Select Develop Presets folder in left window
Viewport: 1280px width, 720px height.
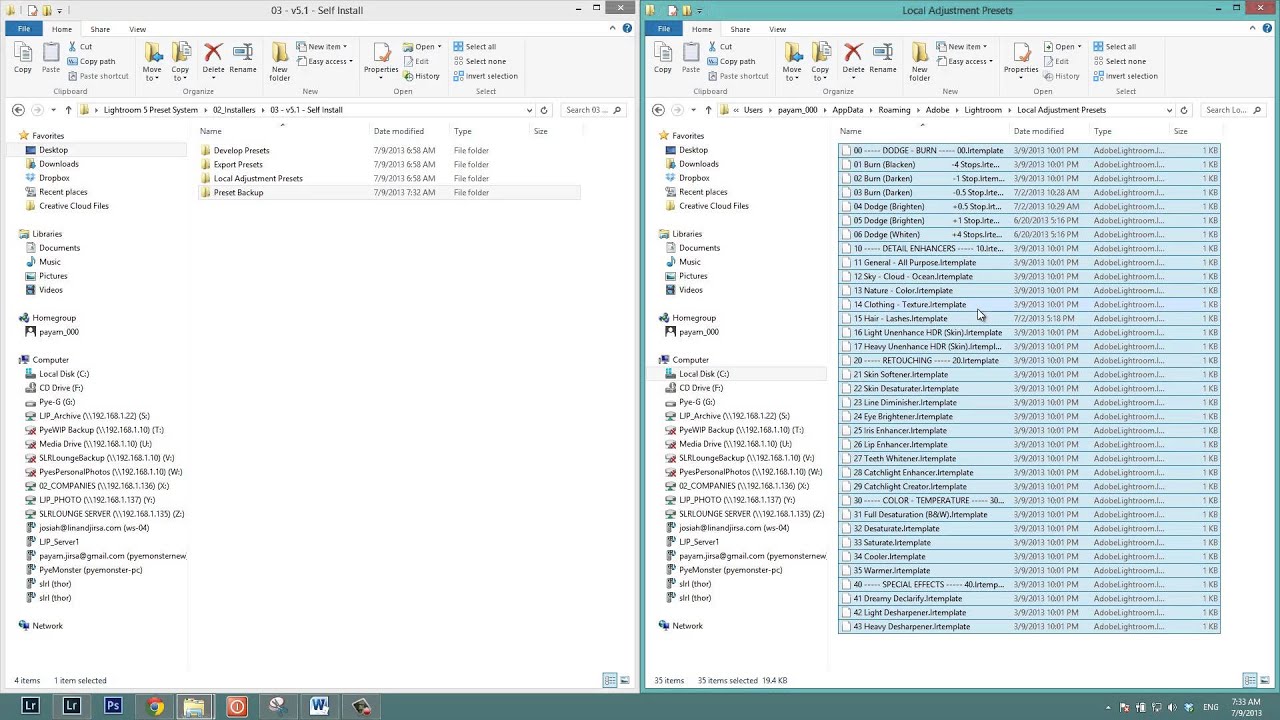tap(241, 150)
